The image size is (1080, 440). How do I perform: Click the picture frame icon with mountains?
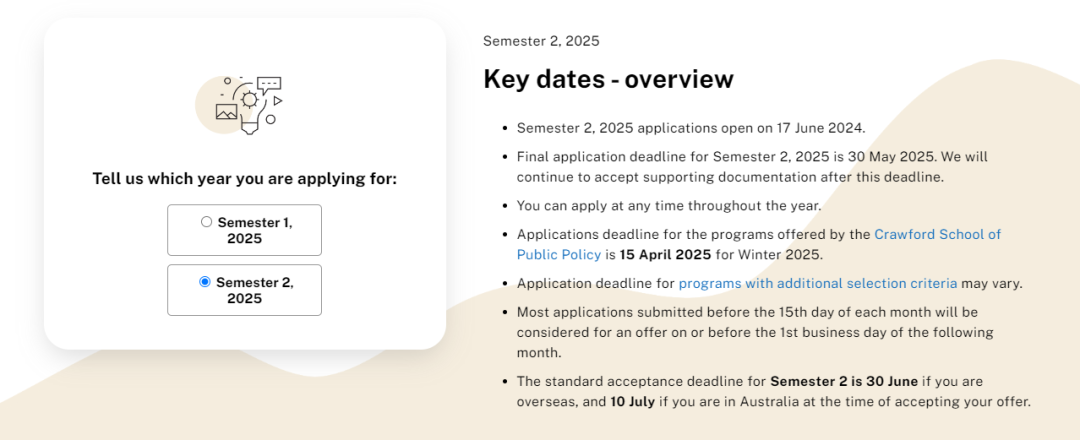pos(226,112)
